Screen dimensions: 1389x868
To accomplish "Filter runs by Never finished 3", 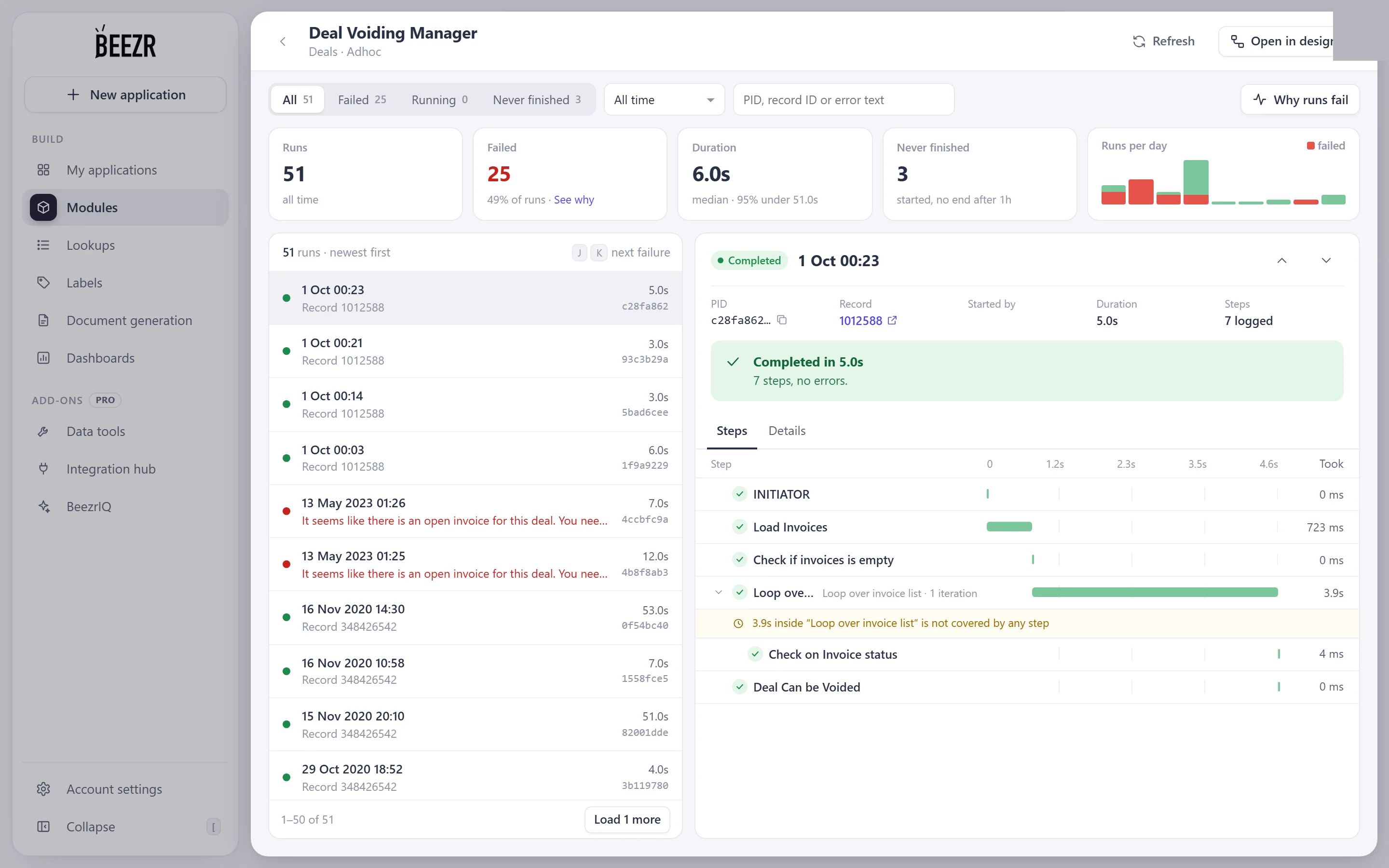I will [537, 100].
